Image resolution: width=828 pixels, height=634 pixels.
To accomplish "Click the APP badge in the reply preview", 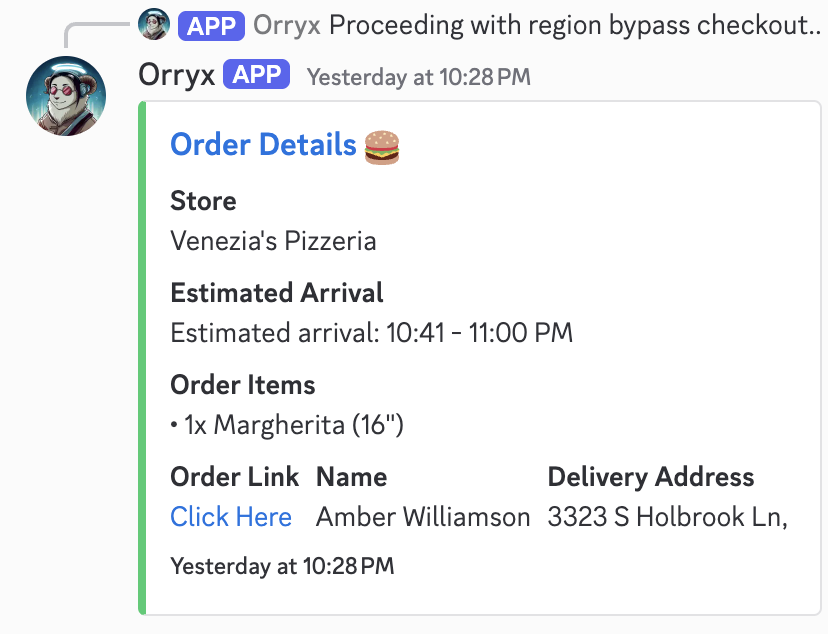I will point(212,25).
